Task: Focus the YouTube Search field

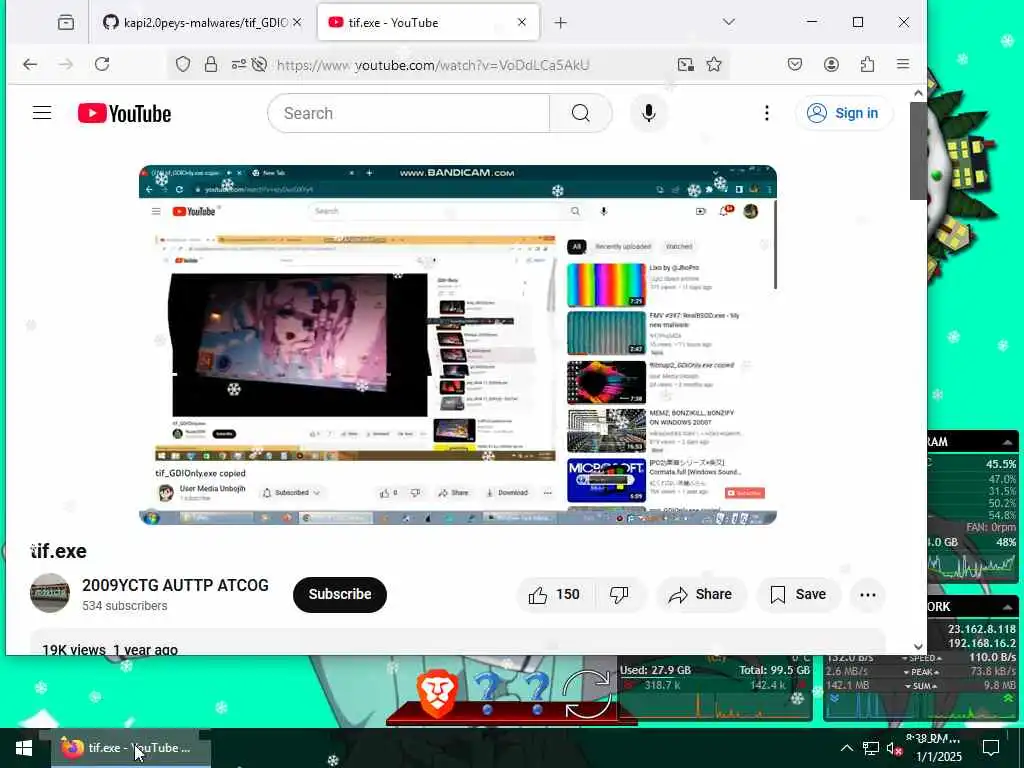Action: click(409, 113)
